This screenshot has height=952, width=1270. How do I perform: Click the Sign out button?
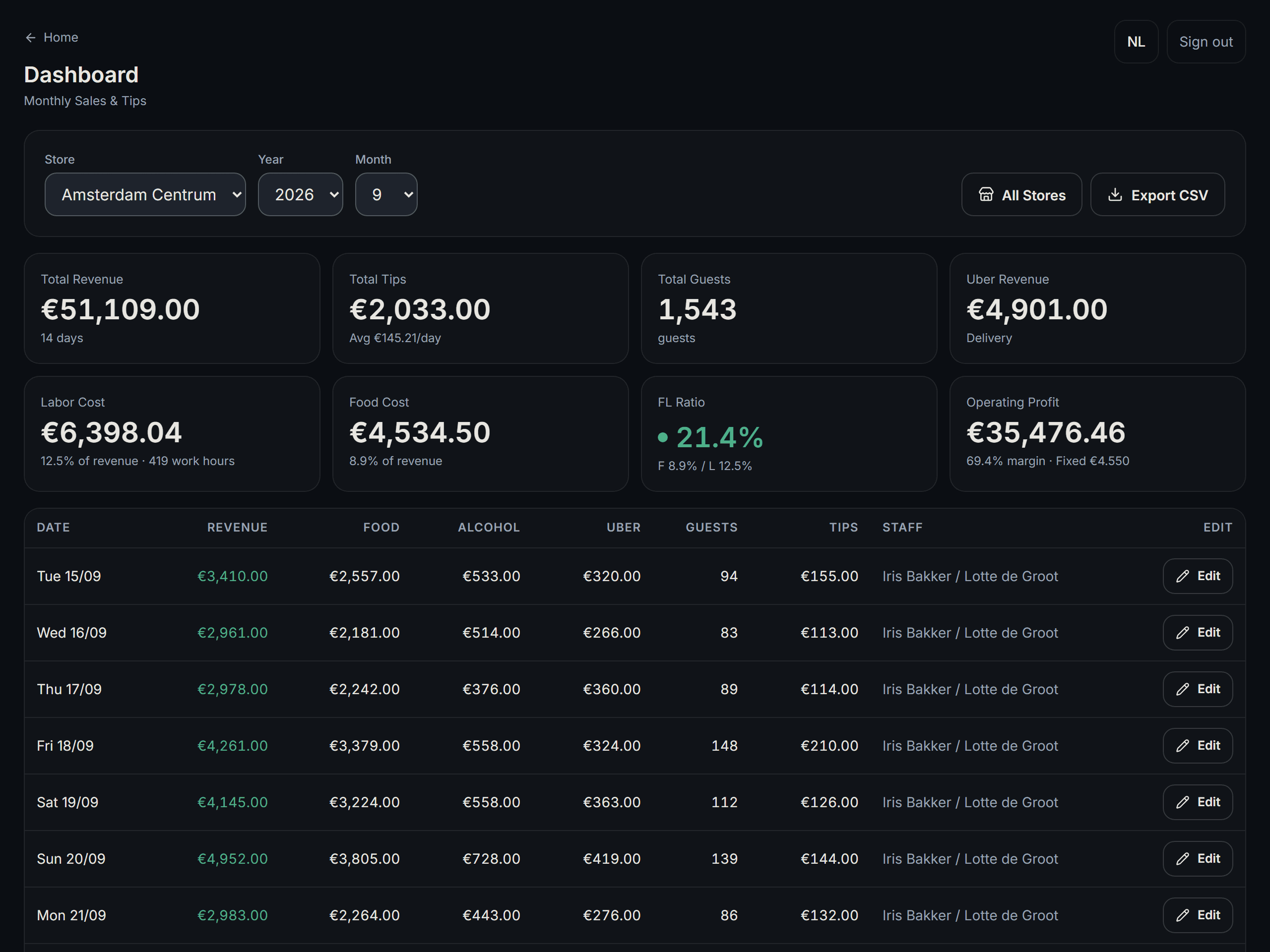[1206, 42]
